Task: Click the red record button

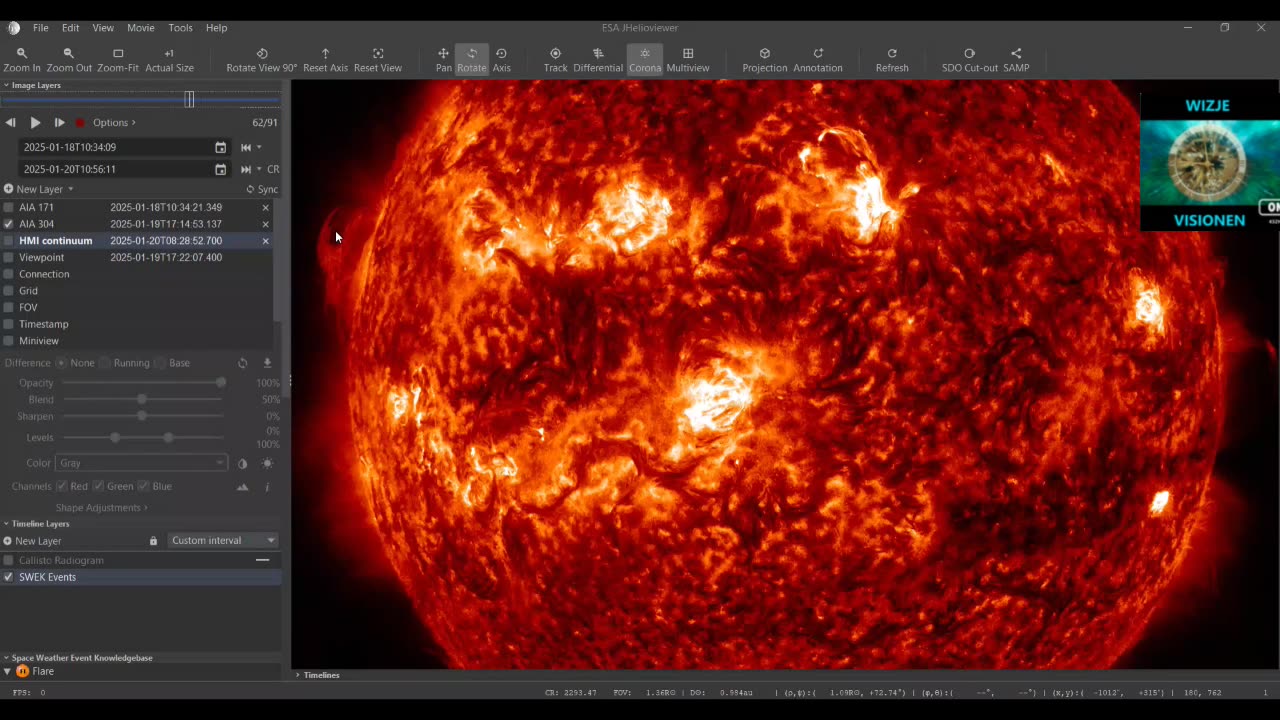Action: (x=80, y=123)
